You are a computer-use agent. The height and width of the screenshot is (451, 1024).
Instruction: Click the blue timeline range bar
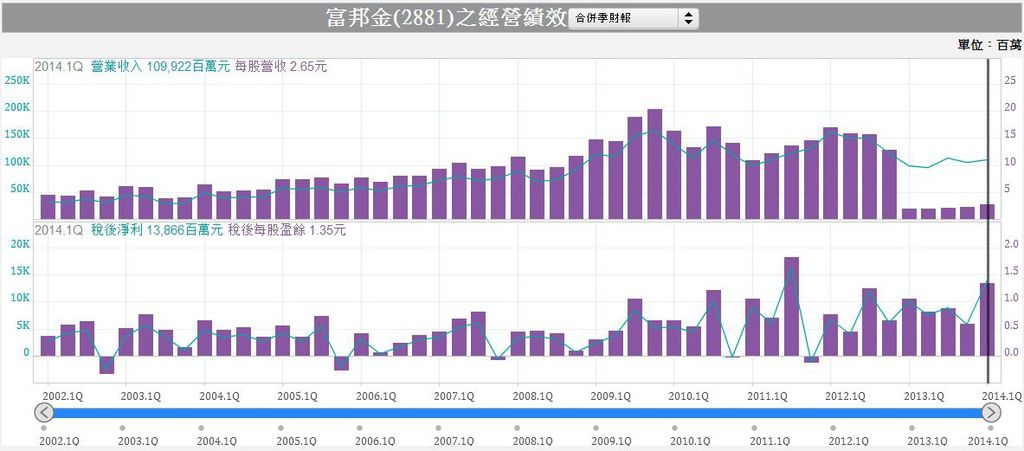pos(517,412)
